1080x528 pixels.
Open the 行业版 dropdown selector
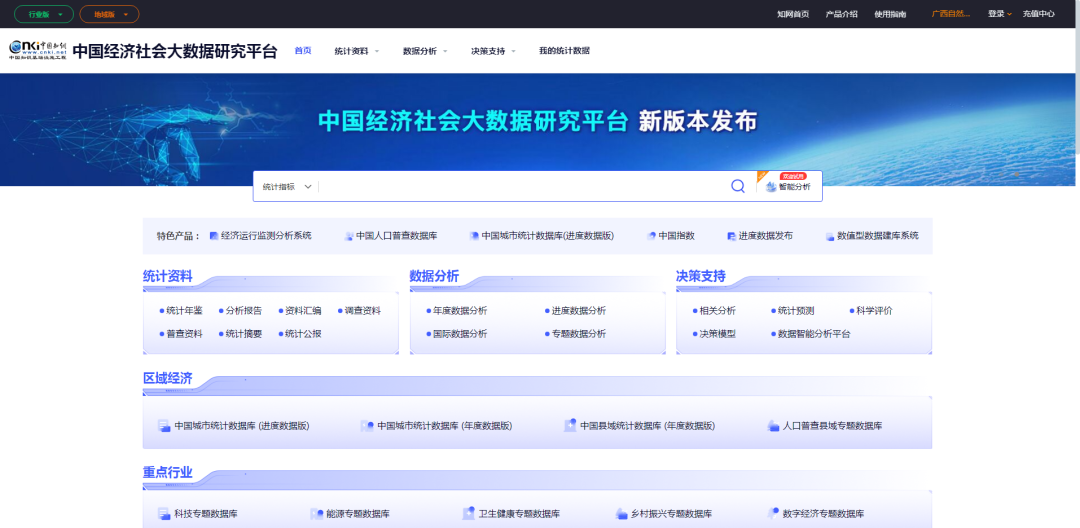[x=44, y=14]
